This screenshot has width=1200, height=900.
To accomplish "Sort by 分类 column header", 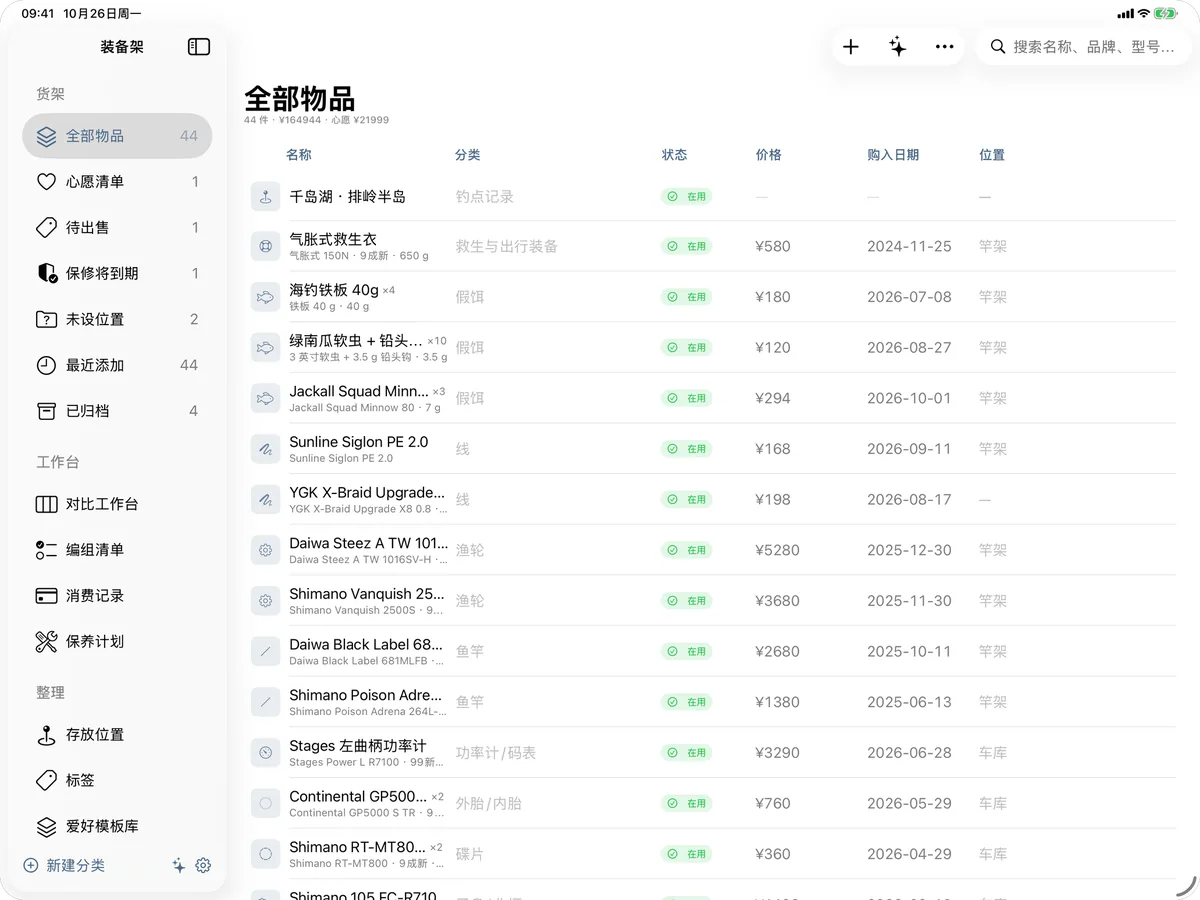I will 468,155.
